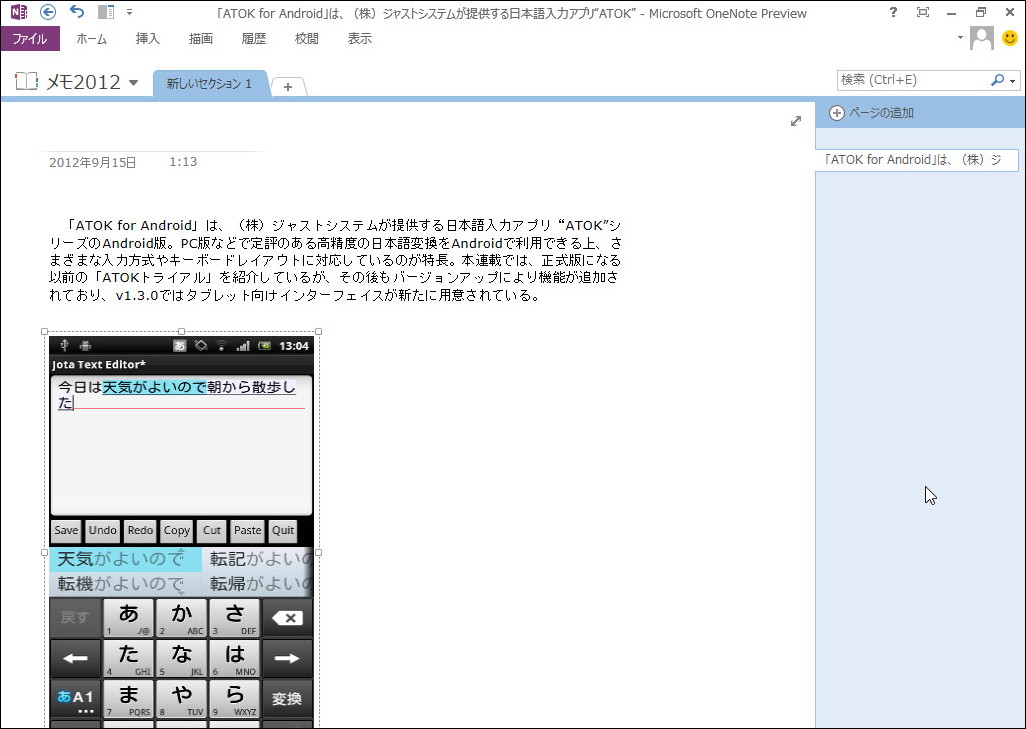The image size is (1026, 729).
Task: Run search with the magnifier icon
Action: (999, 79)
